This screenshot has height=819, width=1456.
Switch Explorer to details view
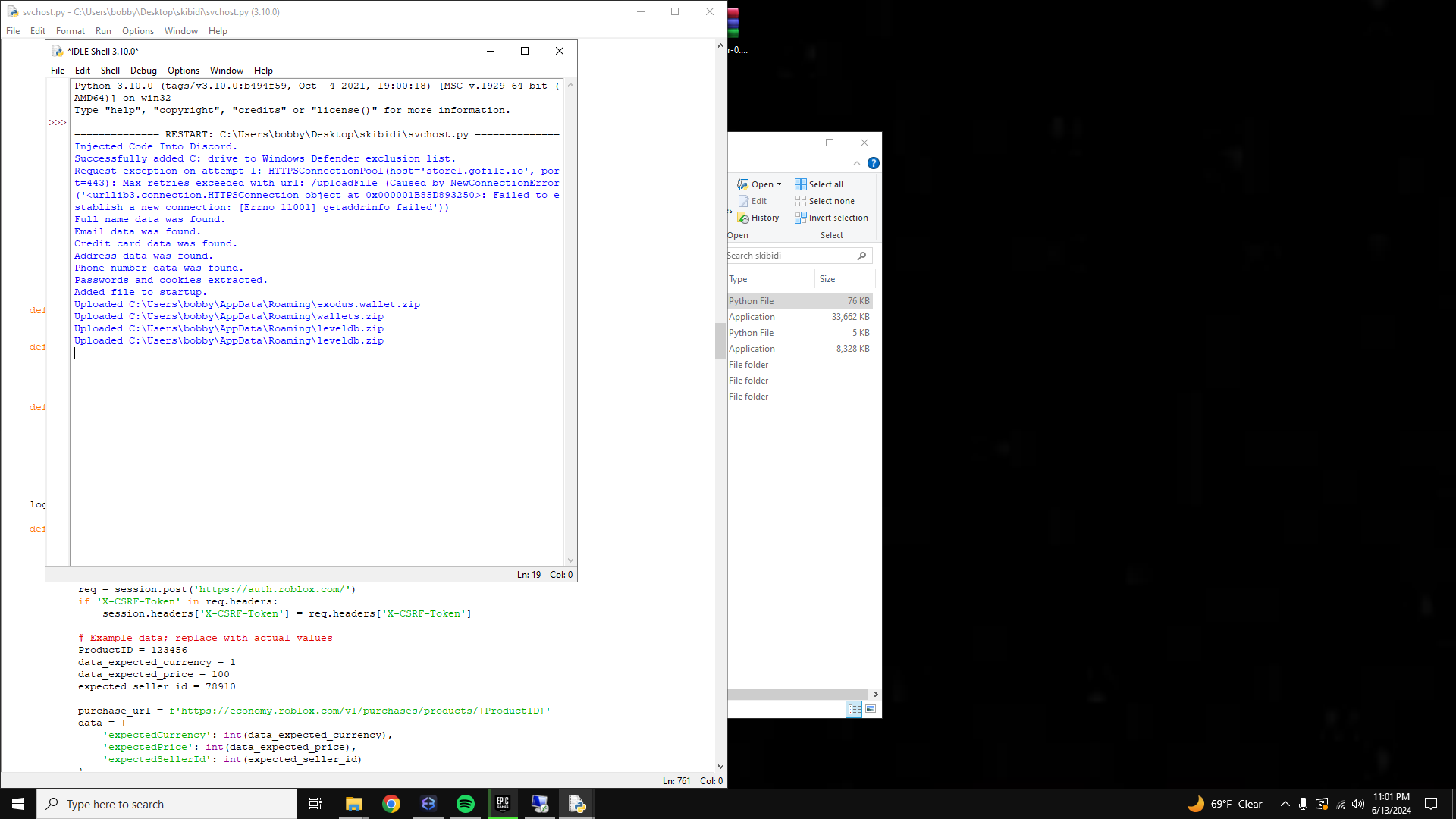854,709
